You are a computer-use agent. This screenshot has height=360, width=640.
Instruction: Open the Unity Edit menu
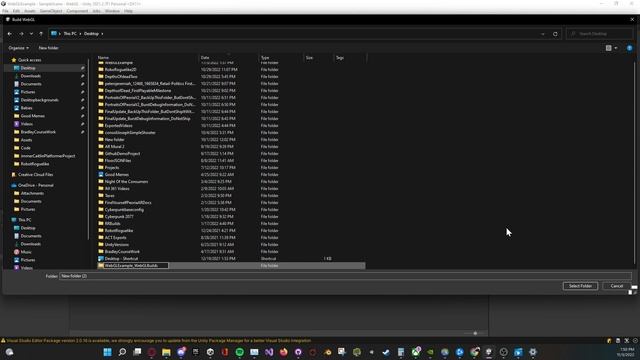coord(16,11)
